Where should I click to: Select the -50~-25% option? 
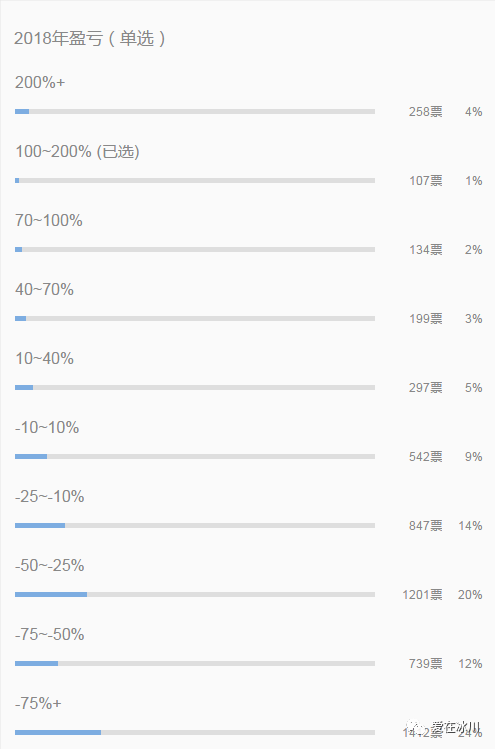click(50, 566)
